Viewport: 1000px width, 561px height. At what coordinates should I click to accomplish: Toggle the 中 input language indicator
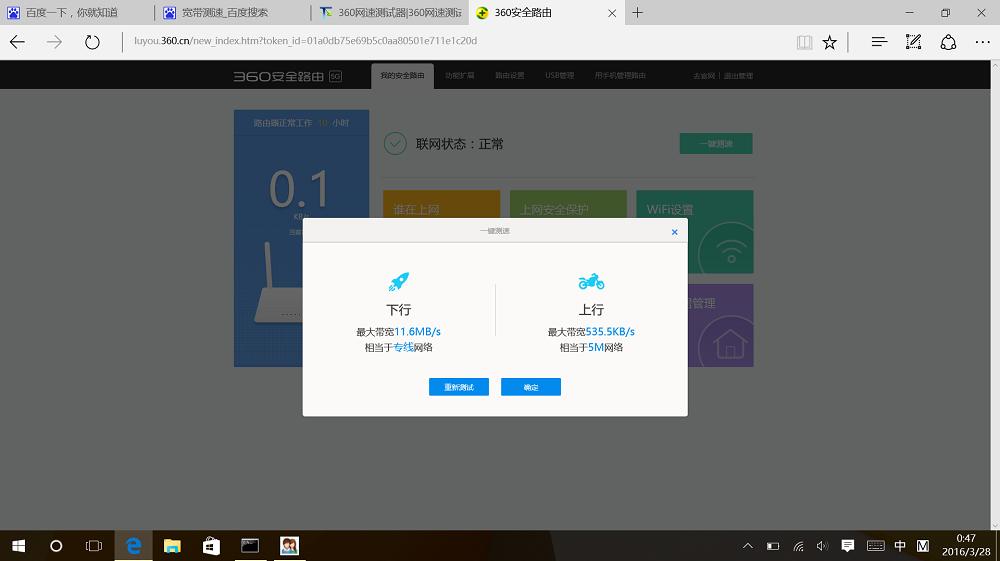click(900, 546)
